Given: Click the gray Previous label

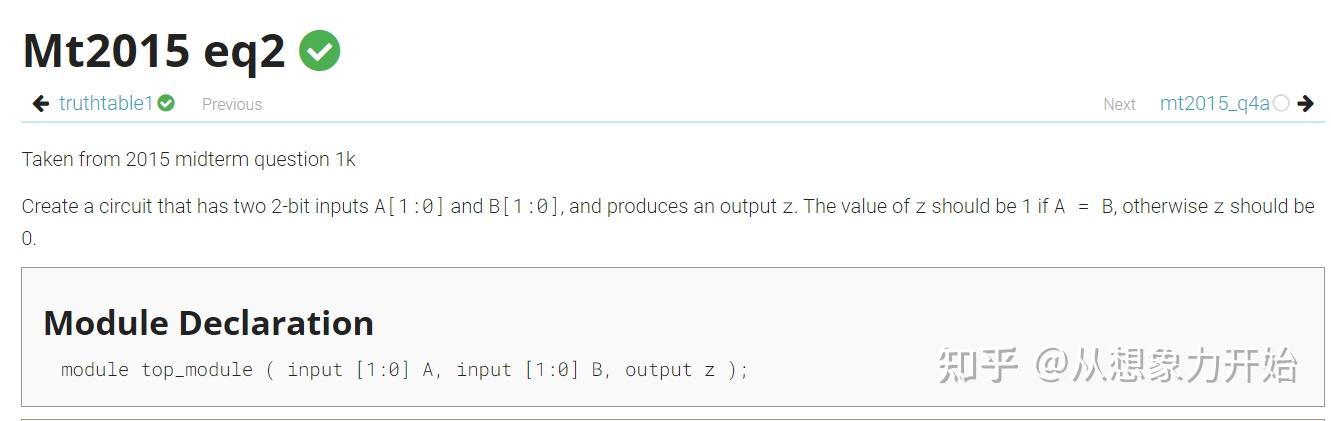Looking at the screenshot, I should point(232,104).
